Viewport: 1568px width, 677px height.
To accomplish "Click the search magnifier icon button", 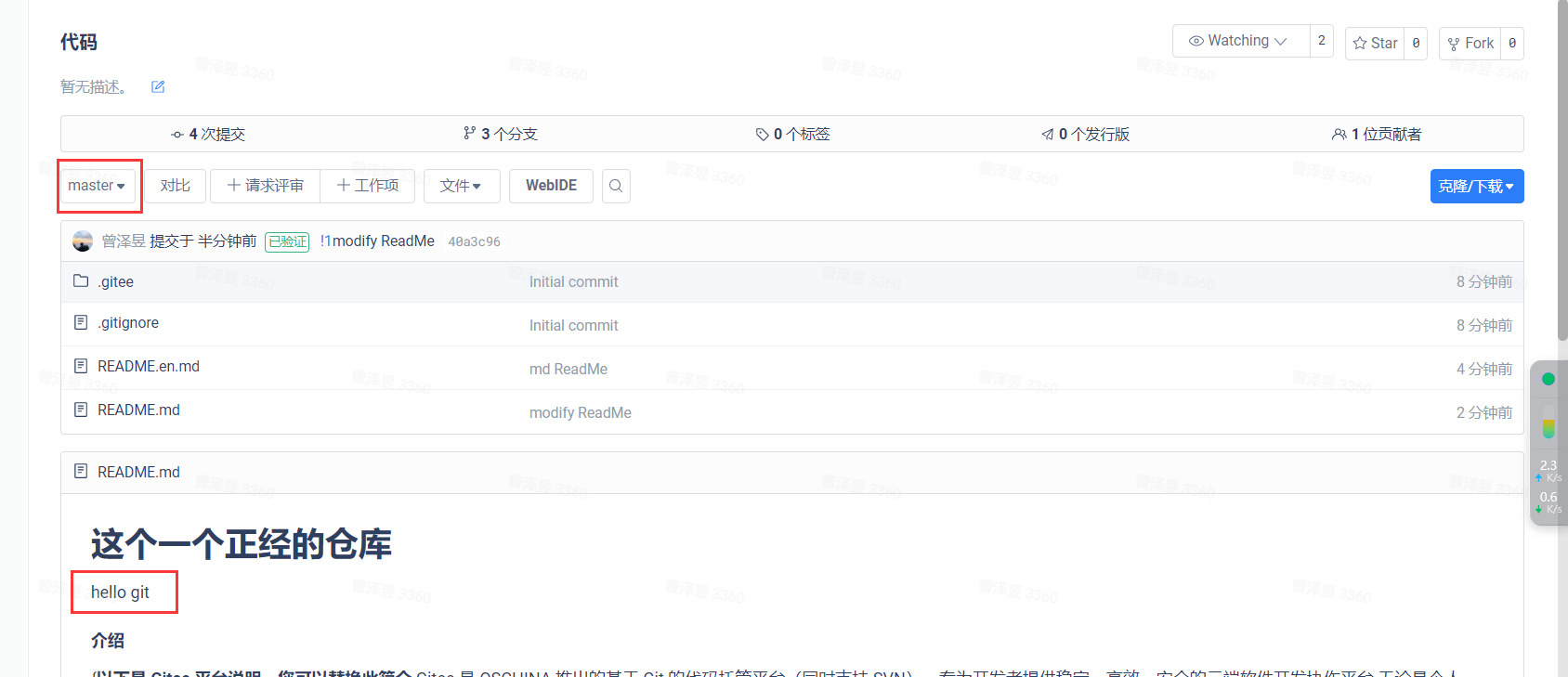I will [616, 186].
